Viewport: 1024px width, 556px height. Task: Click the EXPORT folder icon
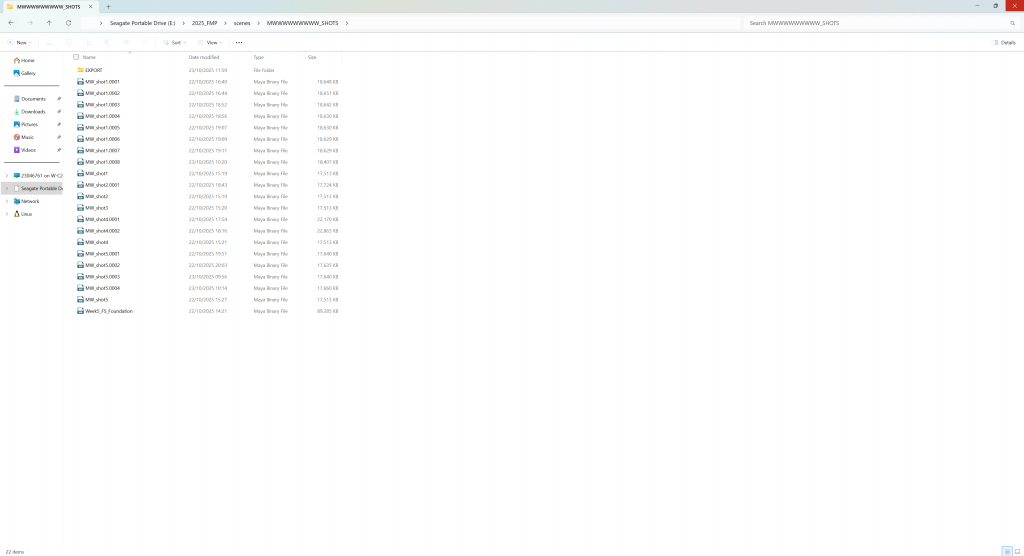click(x=80, y=70)
